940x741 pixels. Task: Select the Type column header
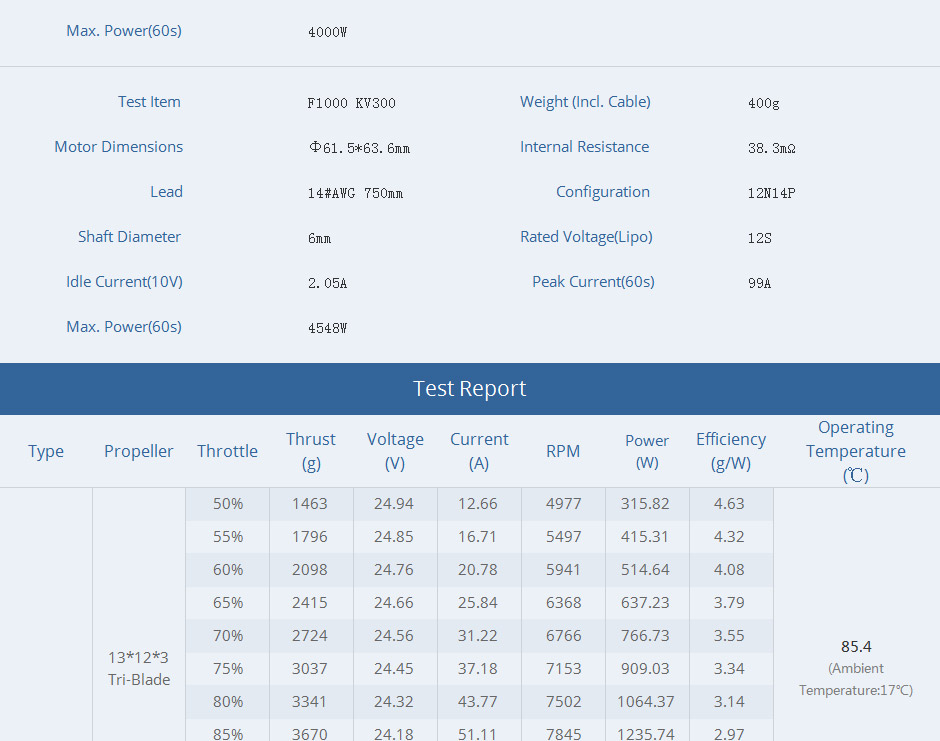point(46,451)
